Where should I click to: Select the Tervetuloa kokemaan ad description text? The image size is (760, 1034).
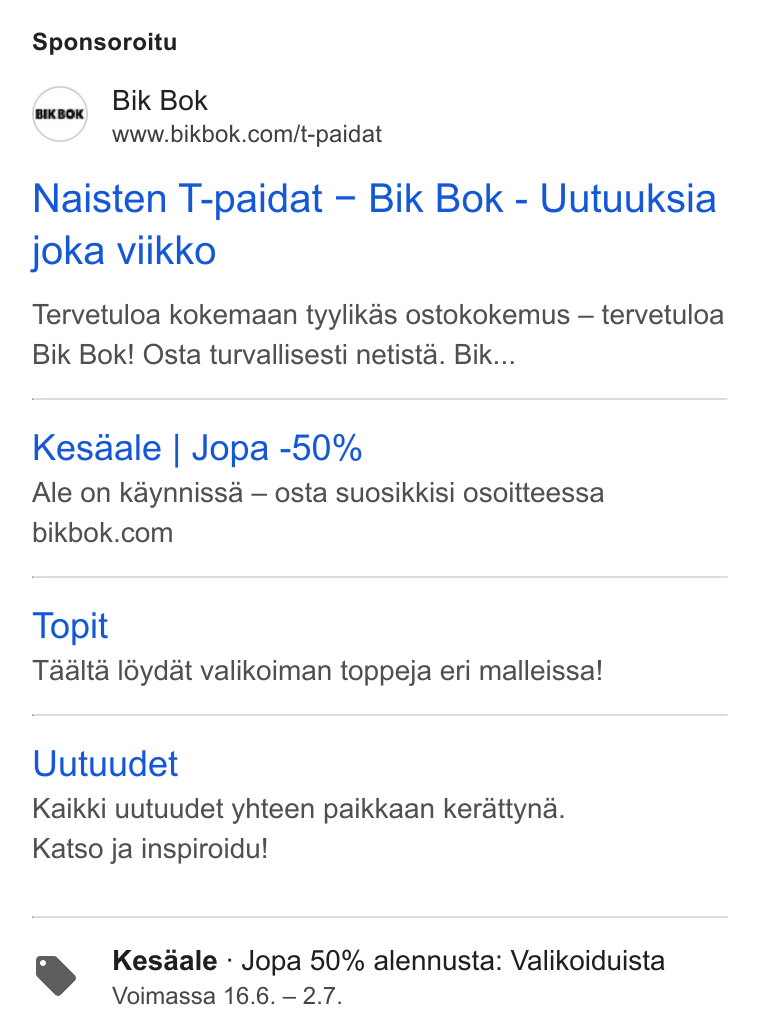click(x=378, y=335)
